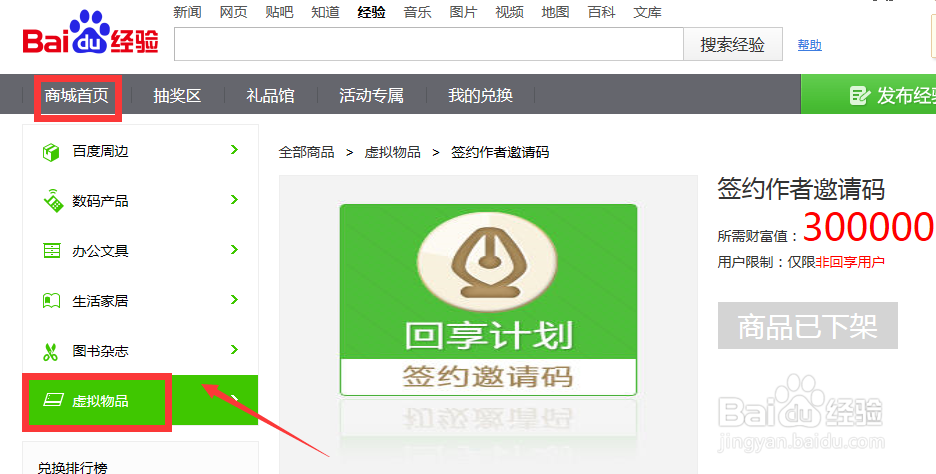This screenshot has height=474, width=936.
Task: Open the 抽奖区 tab
Action: [177, 95]
